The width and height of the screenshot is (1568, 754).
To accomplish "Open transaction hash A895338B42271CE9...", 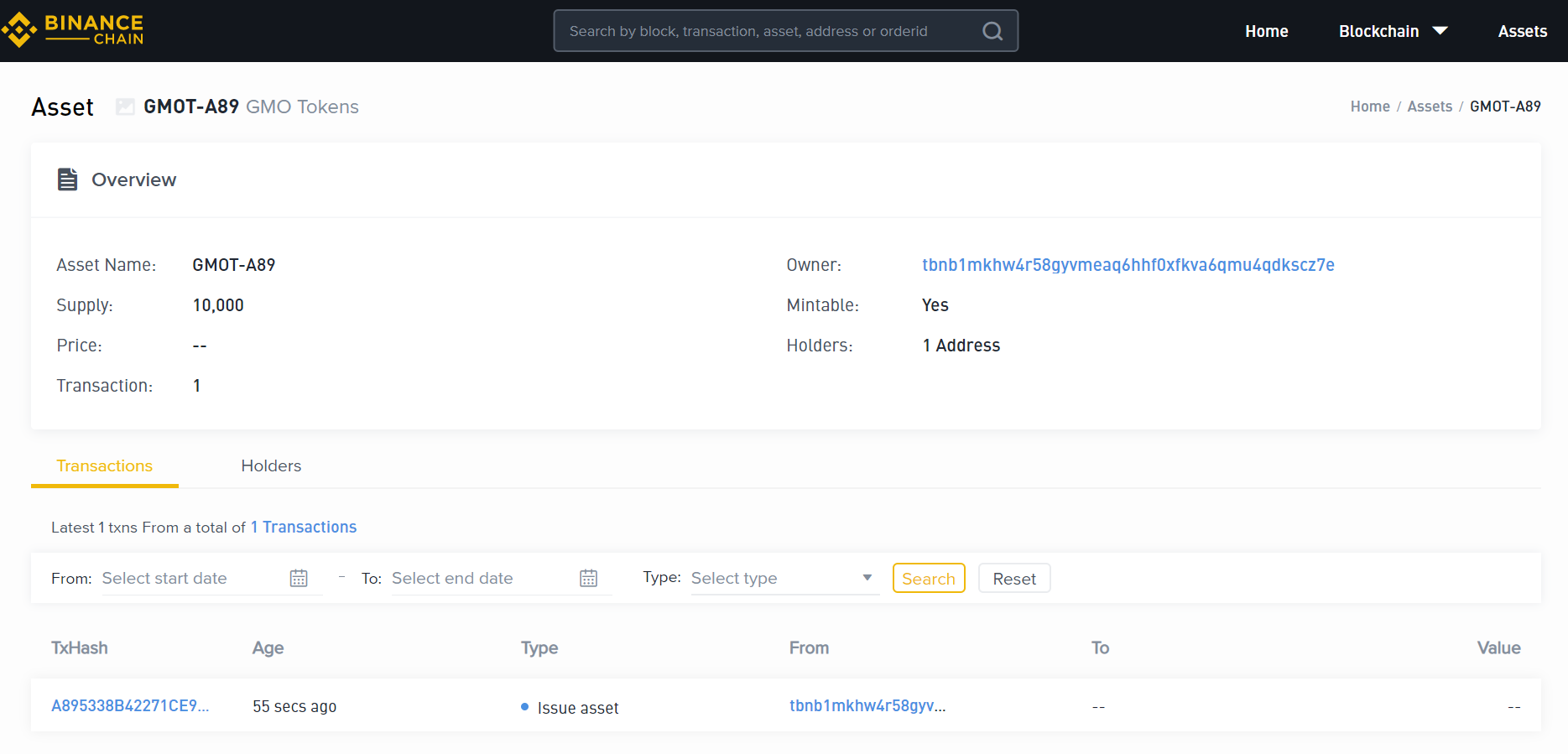I will tap(130, 705).
